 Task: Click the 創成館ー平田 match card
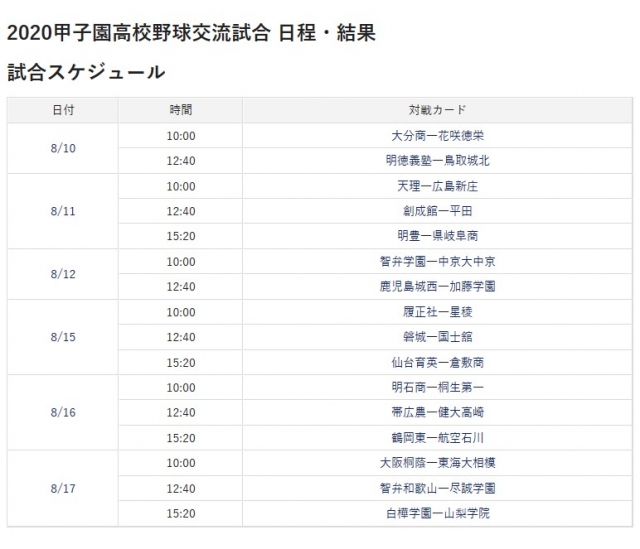[437, 211]
